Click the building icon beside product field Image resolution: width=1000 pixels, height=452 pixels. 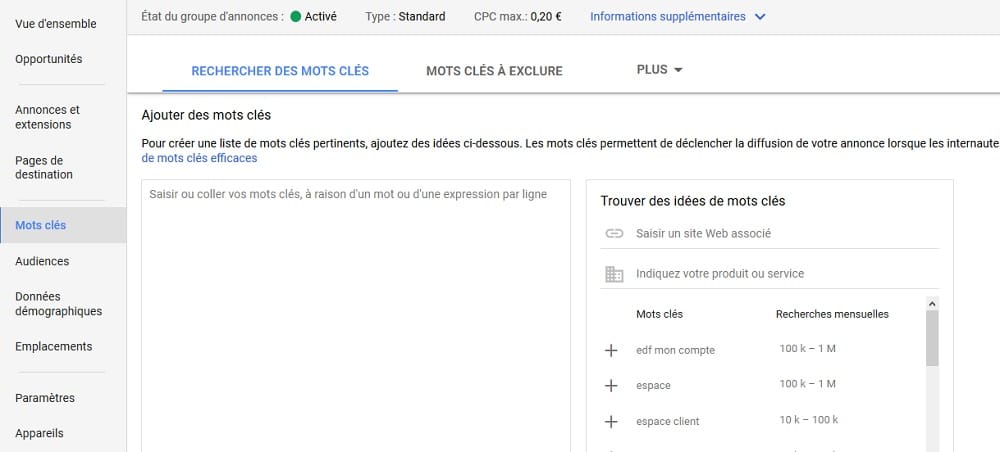614,274
